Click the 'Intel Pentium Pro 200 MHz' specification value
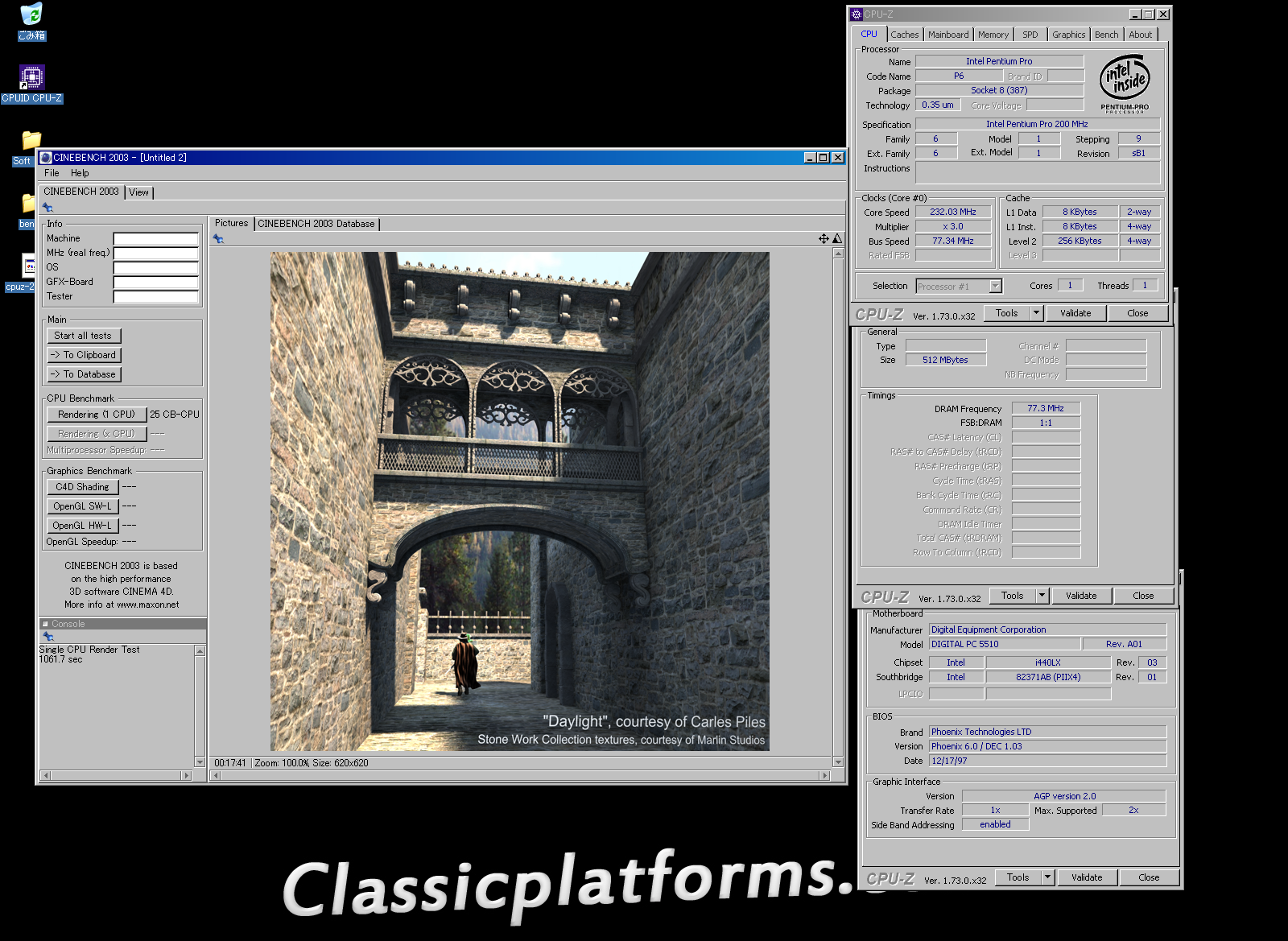 1037,124
